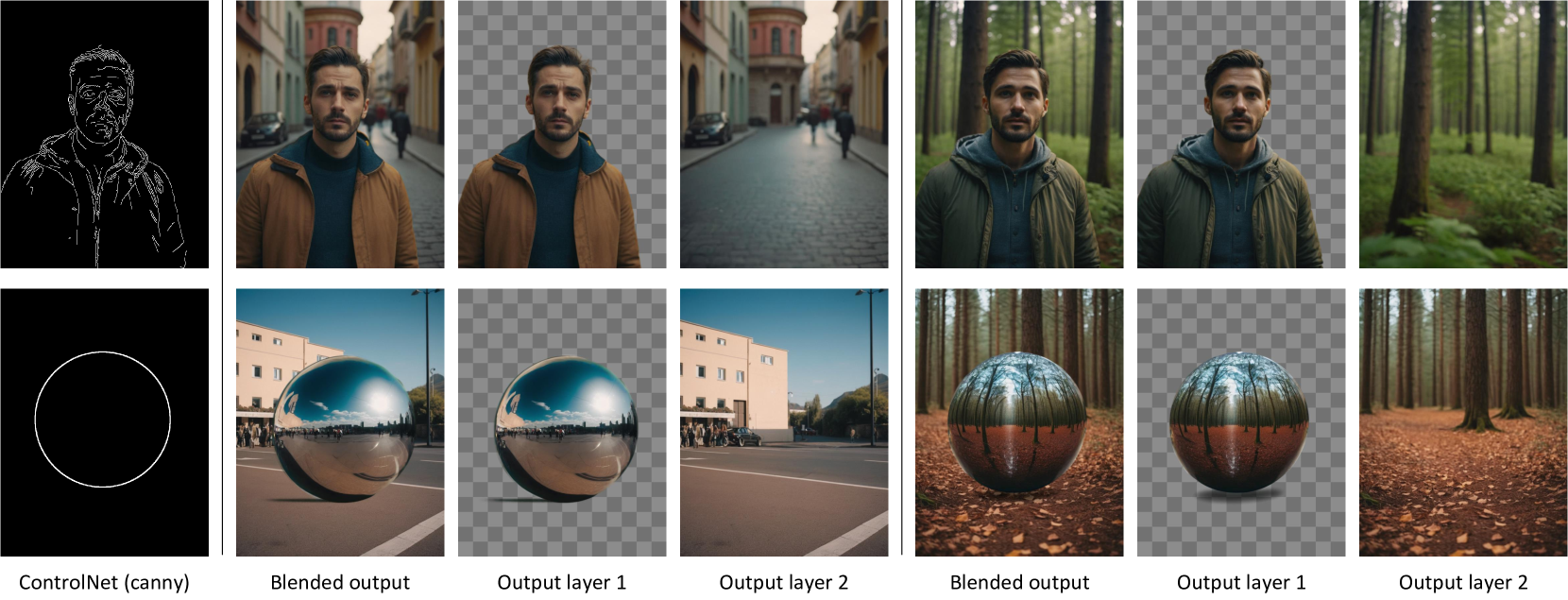Click 'Output layer 2' caption below beige building road image

click(784, 583)
